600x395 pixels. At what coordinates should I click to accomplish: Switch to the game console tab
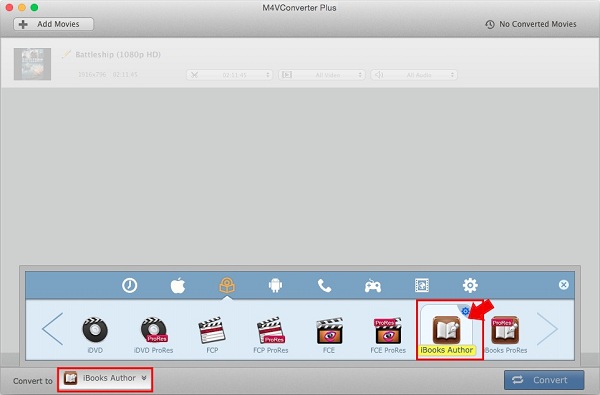(373, 286)
